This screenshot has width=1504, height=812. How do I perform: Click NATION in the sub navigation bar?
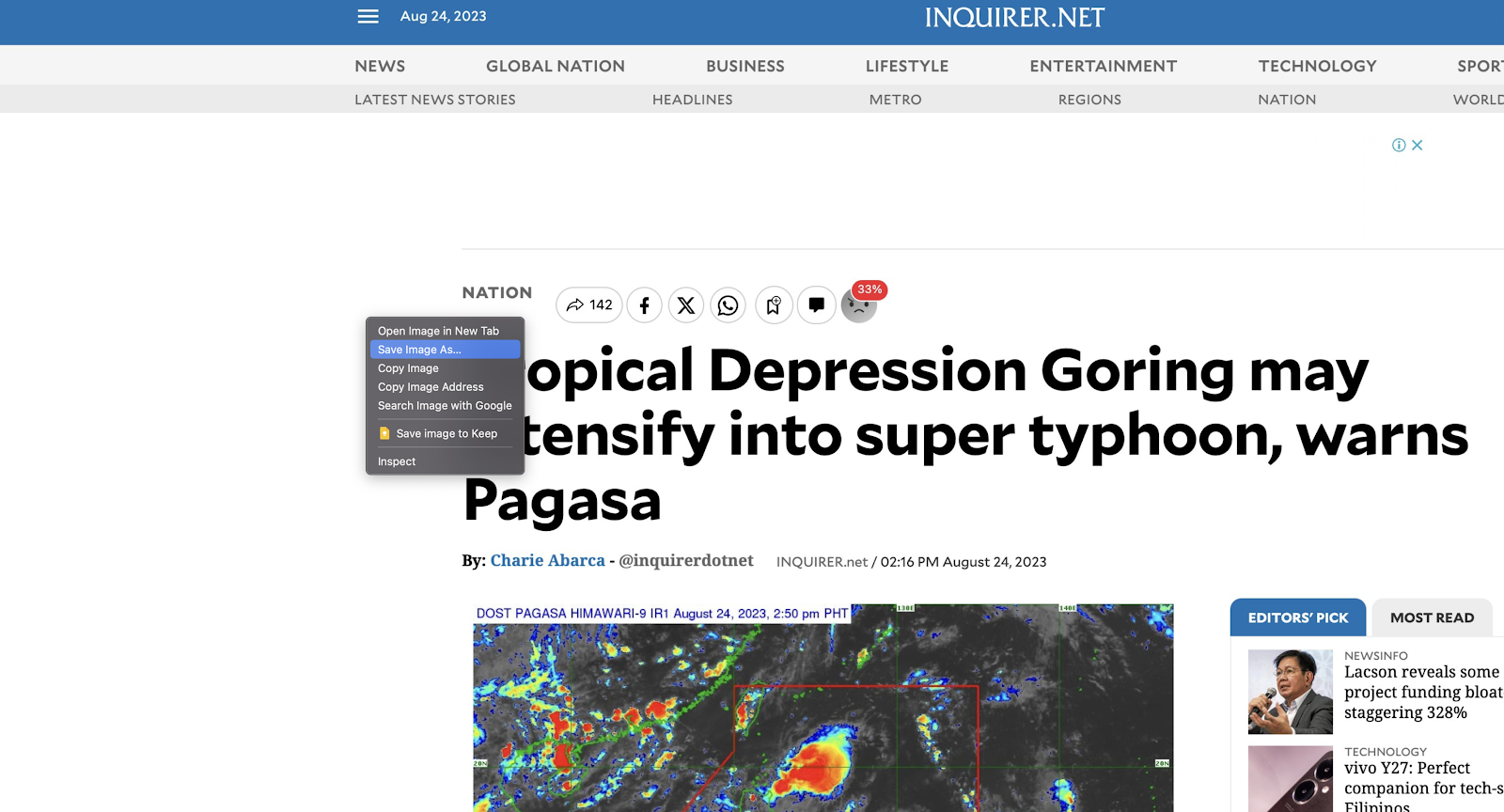click(x=1287, y=100)
